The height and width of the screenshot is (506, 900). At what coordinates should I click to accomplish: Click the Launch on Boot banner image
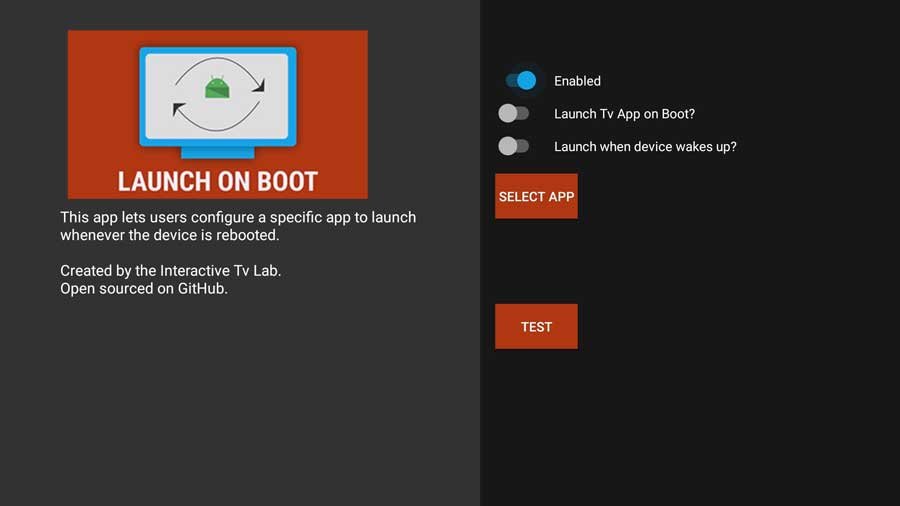tap(218, 114)
